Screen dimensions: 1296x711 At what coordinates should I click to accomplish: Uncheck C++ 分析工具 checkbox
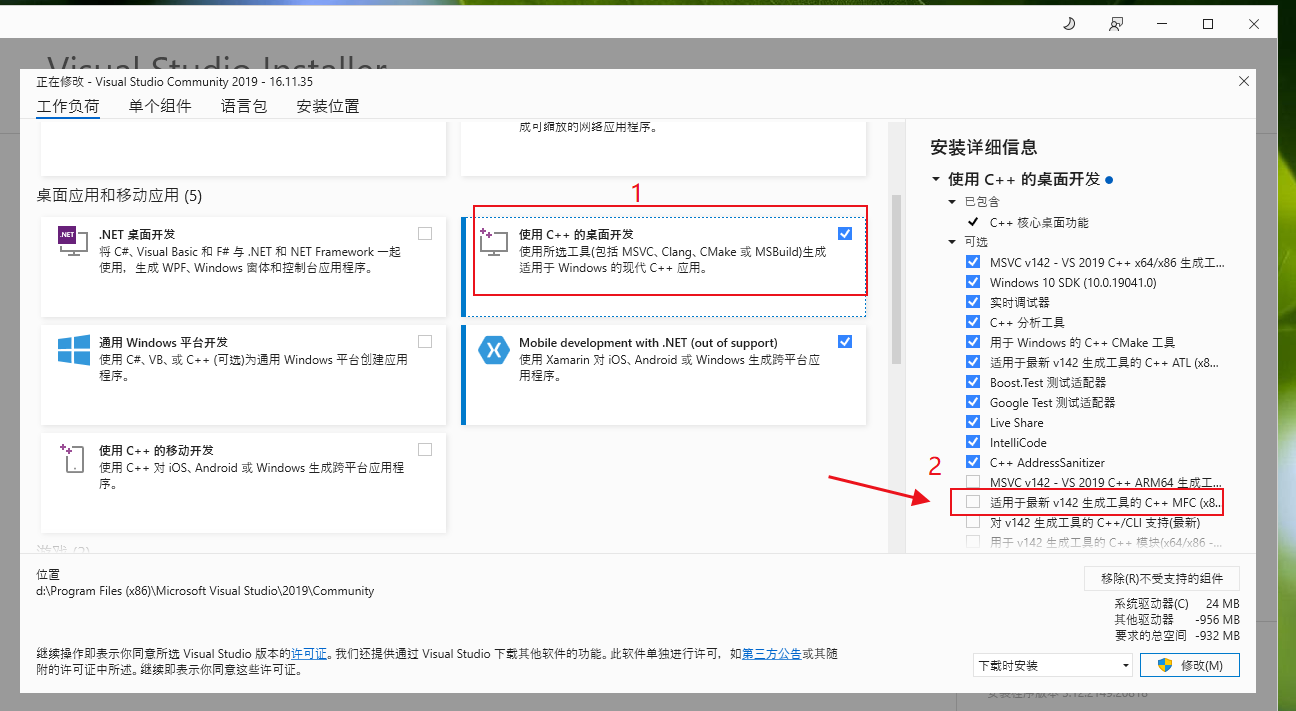973,322
